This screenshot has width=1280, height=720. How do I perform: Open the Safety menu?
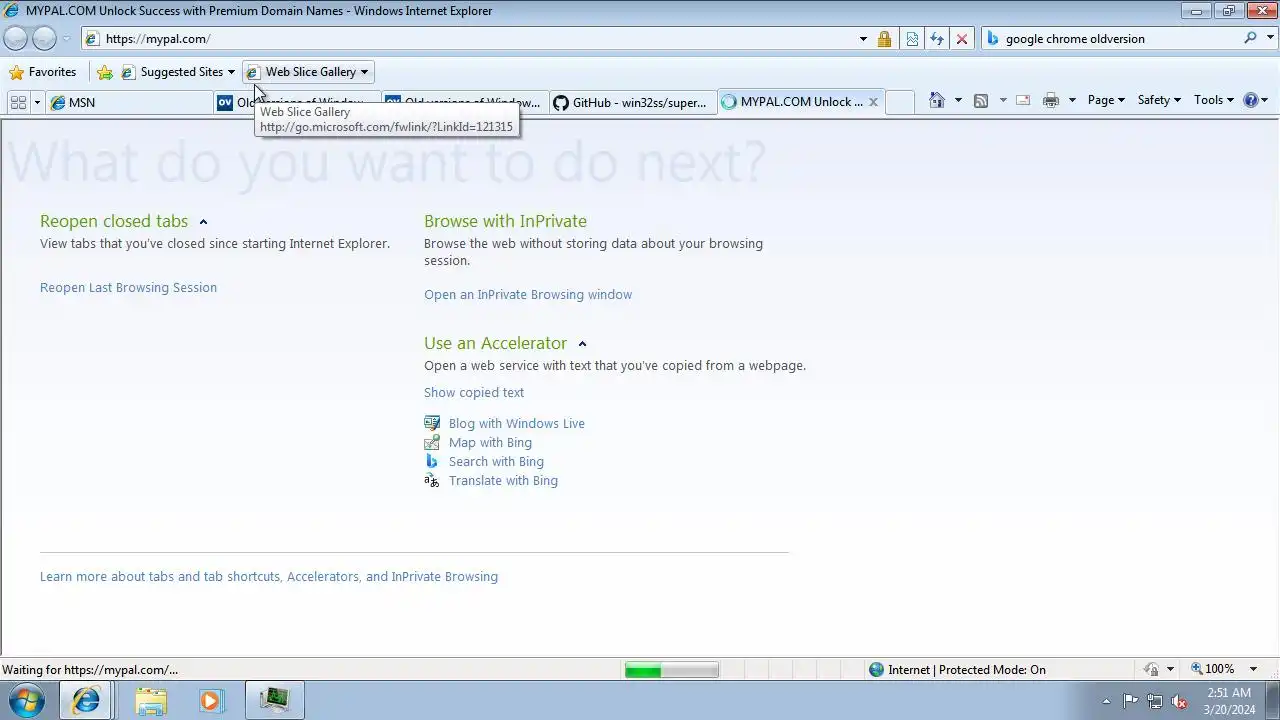click(x=1159, y=100)
